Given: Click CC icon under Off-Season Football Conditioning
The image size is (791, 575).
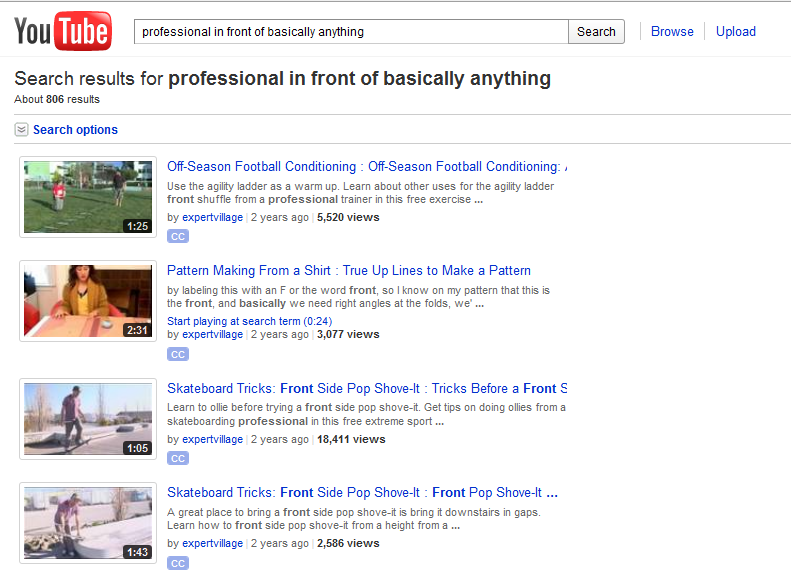Looking at the screenshot, I should 178,236.
